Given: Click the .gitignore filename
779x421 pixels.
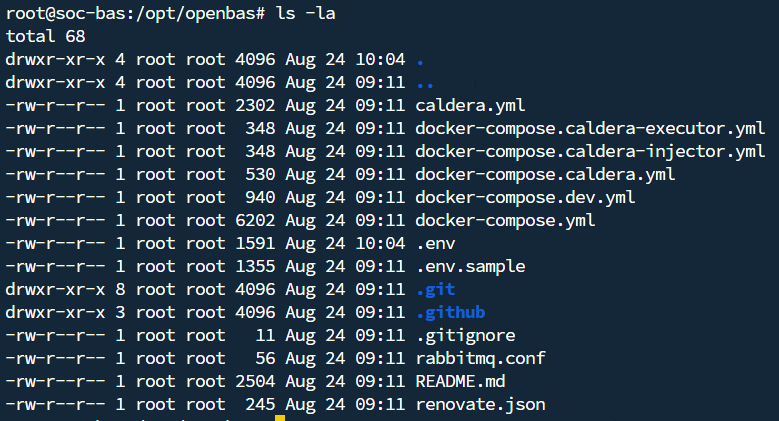Looking at the screenshot, I should click(466, 336).
